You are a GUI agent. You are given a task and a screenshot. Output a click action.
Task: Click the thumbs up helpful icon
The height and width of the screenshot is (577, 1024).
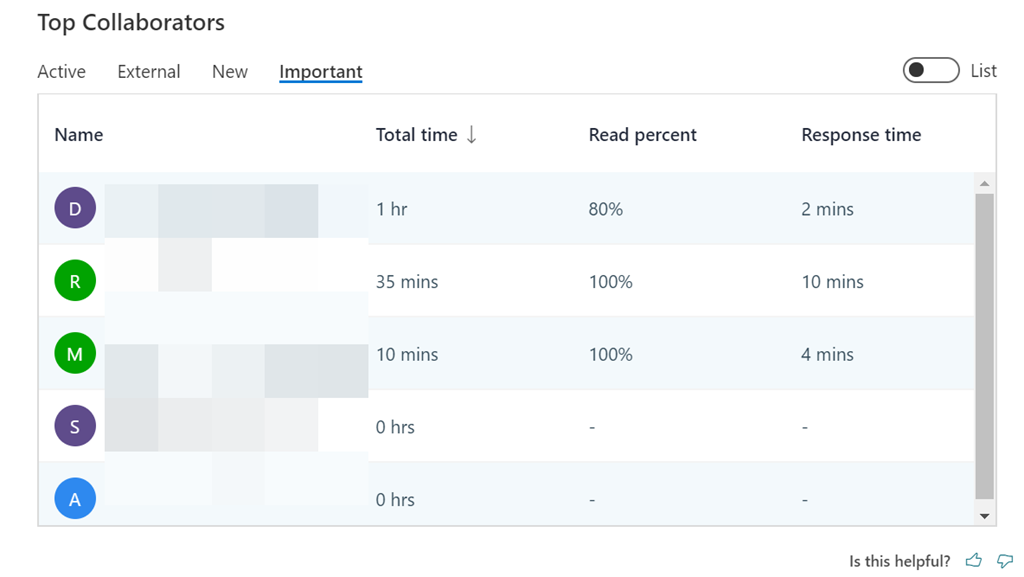click(973, 561)
